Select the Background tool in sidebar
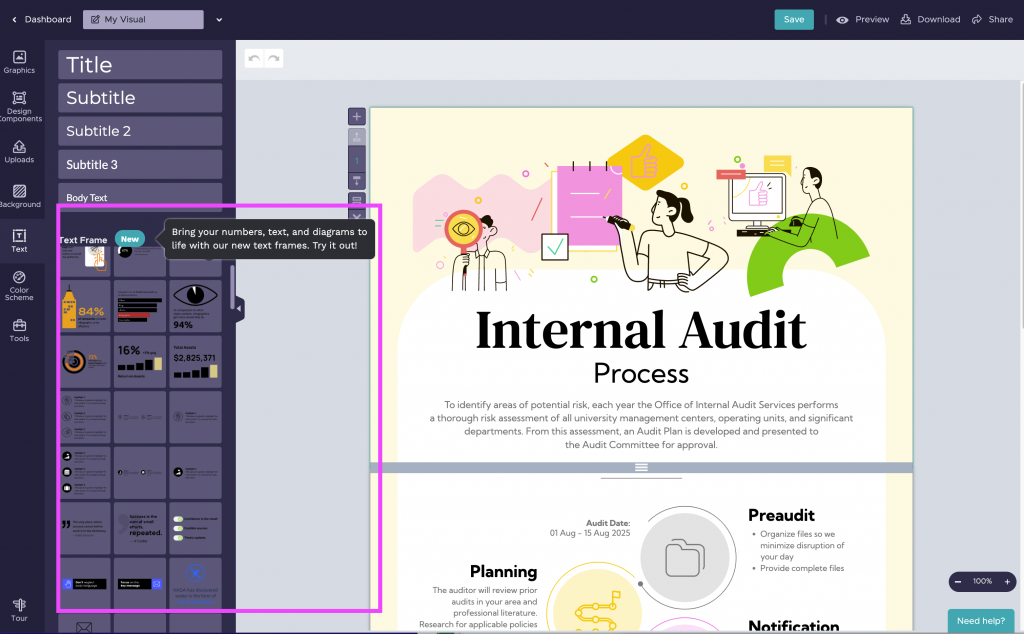The image size is (1024, 634). click(x=19, y=196)
